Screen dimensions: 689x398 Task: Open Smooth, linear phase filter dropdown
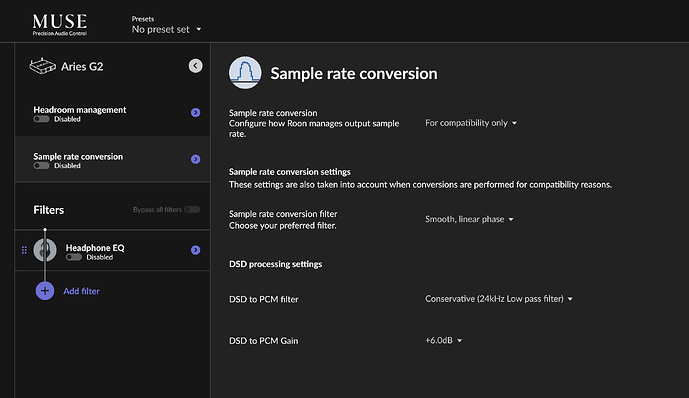pyautogui.click(x=469, y=219)
